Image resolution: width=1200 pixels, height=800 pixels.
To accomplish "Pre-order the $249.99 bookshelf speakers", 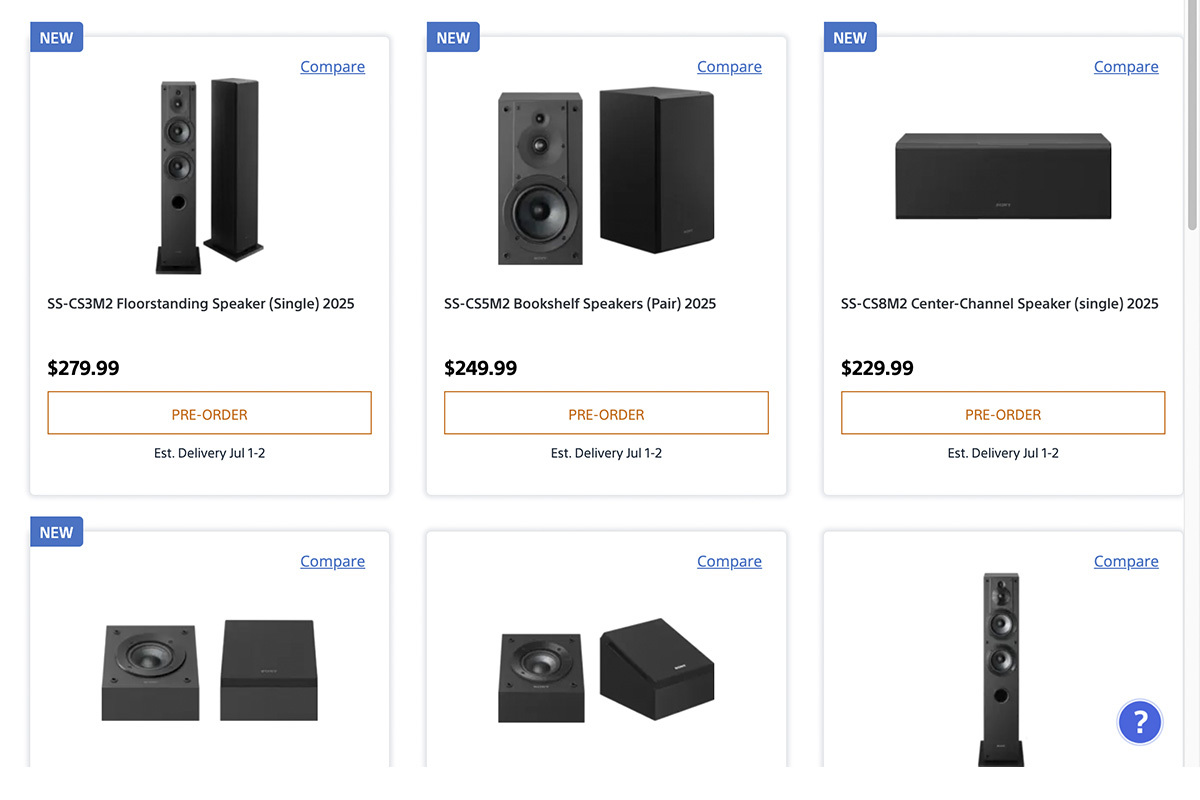I will tap(606, 414).
